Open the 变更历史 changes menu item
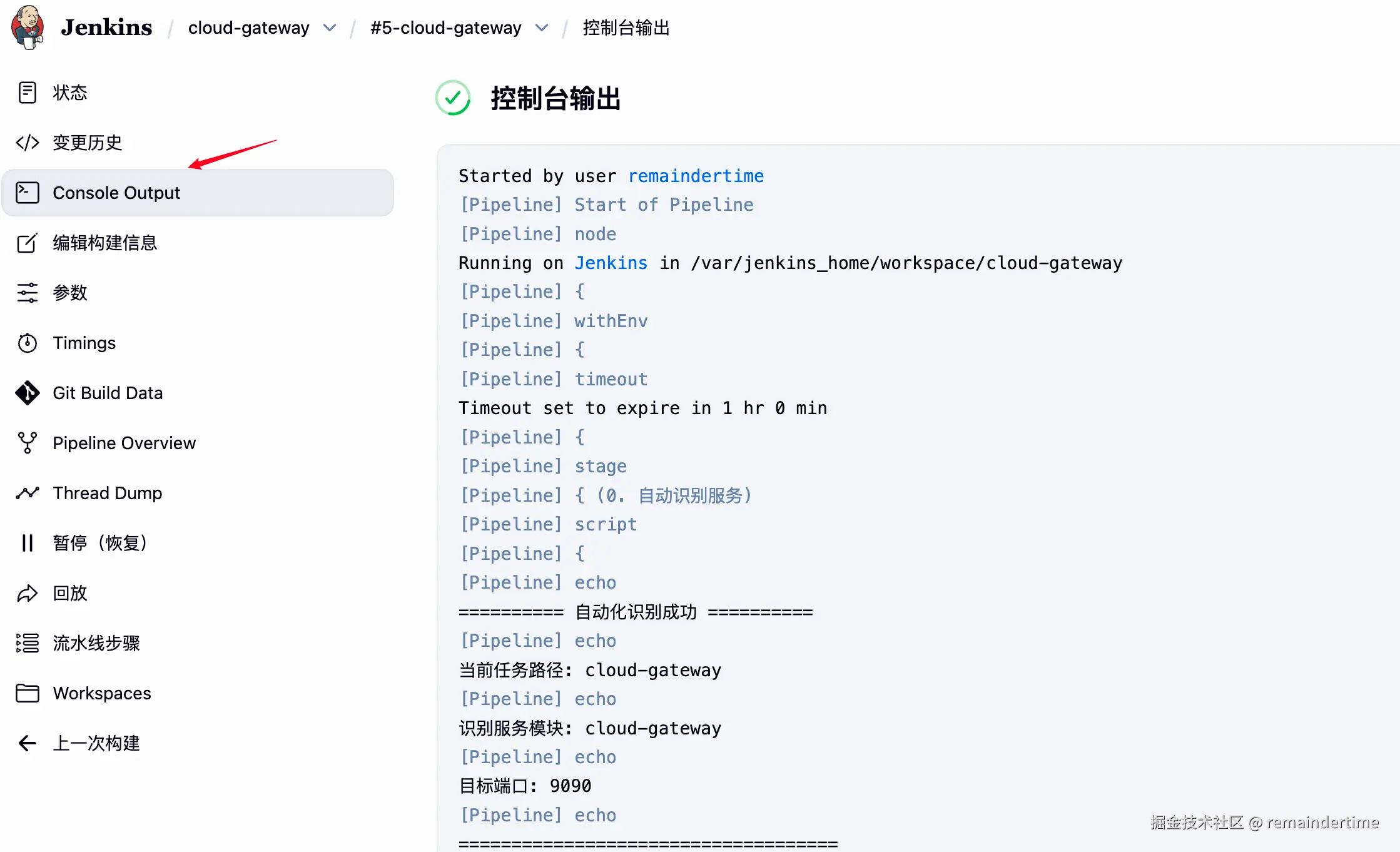Viewport: 1400px width, 852px height. (x=87, y=143)
